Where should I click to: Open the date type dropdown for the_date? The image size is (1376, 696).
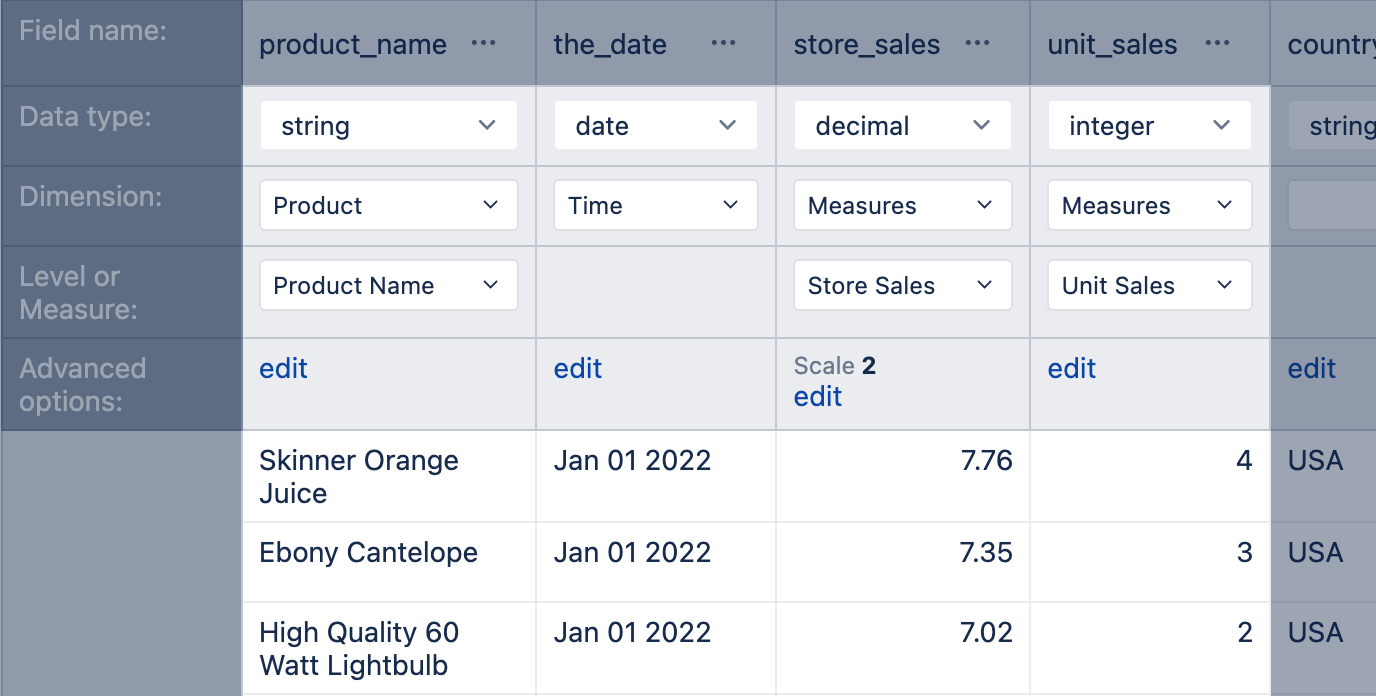[655, 125]
